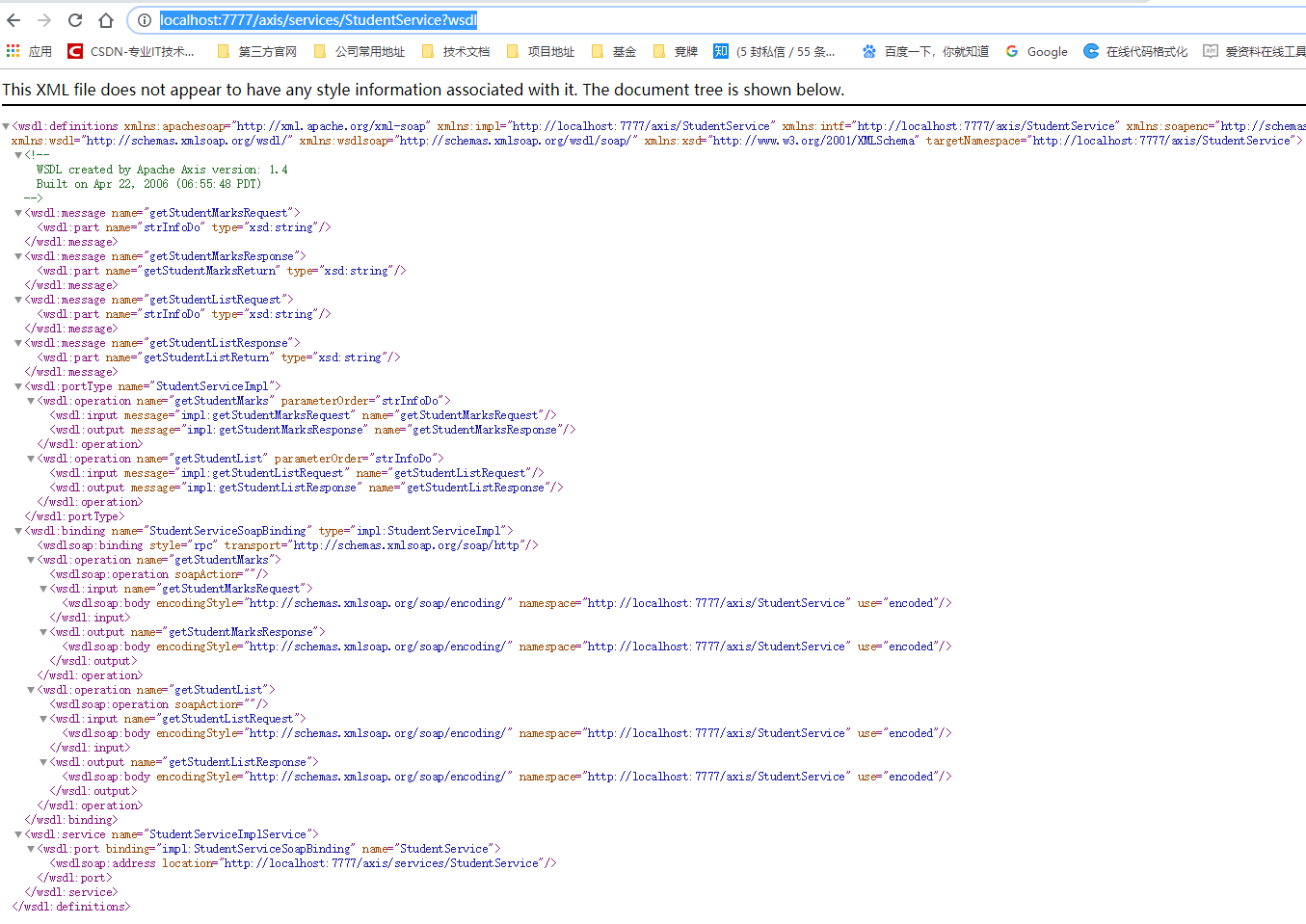
Task: Click the closing </wsdl:definitions> tag
Action: (70, 907)
